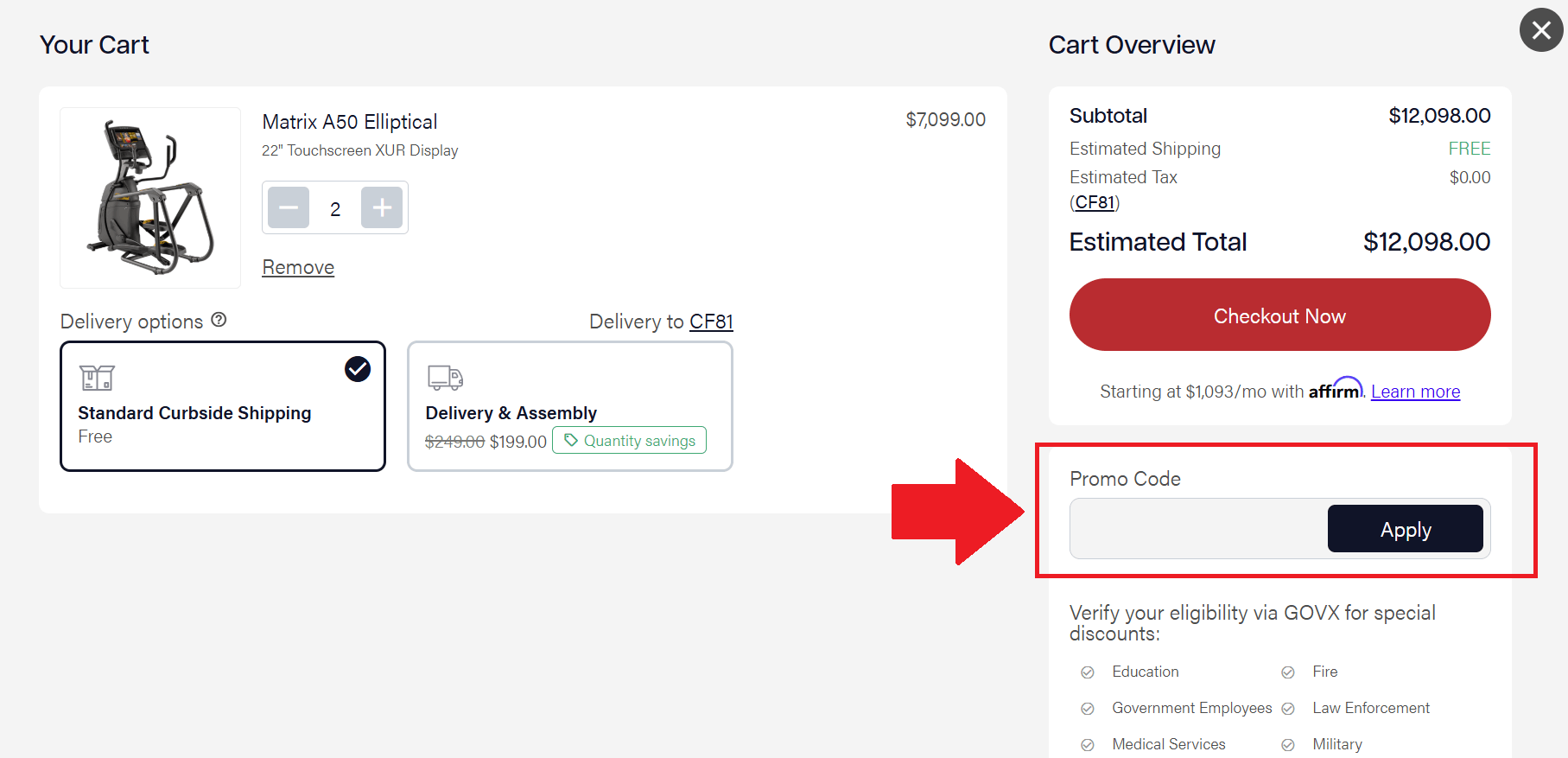Open the Matrix A50 Elliptical product thumbnail

(x=150, y=198)
